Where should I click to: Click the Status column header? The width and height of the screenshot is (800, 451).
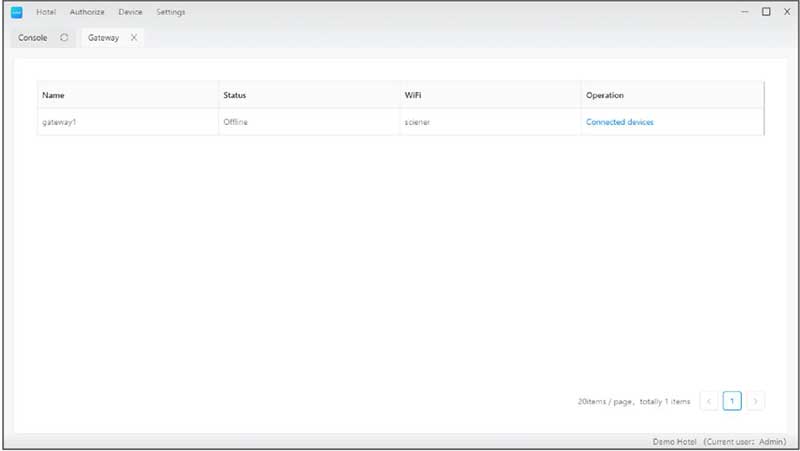[x=235, y=96]
